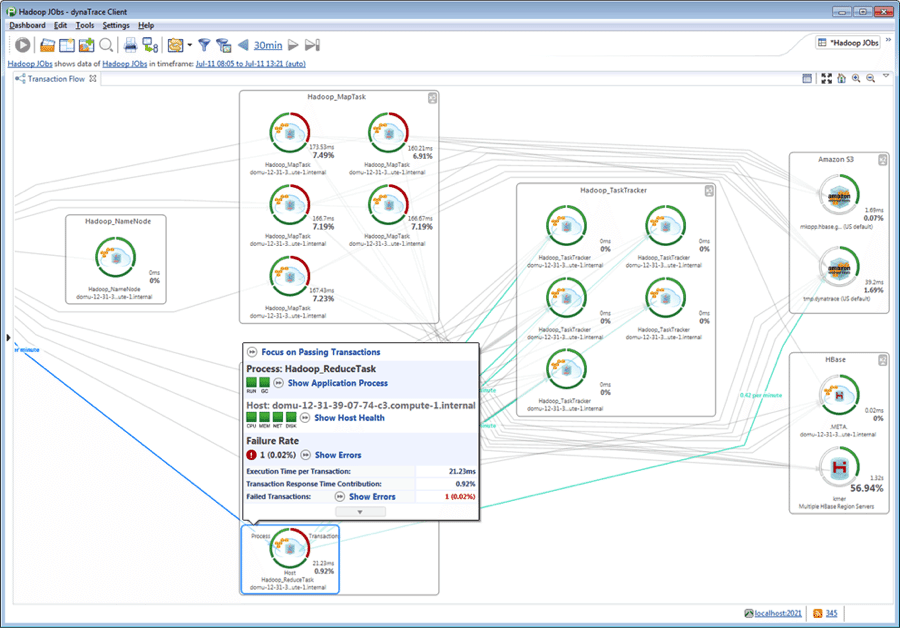Click the '21.23ms' Execution Time per Transaction value
Viewport: 900px width, 628px height.
(x=462, y=471)
